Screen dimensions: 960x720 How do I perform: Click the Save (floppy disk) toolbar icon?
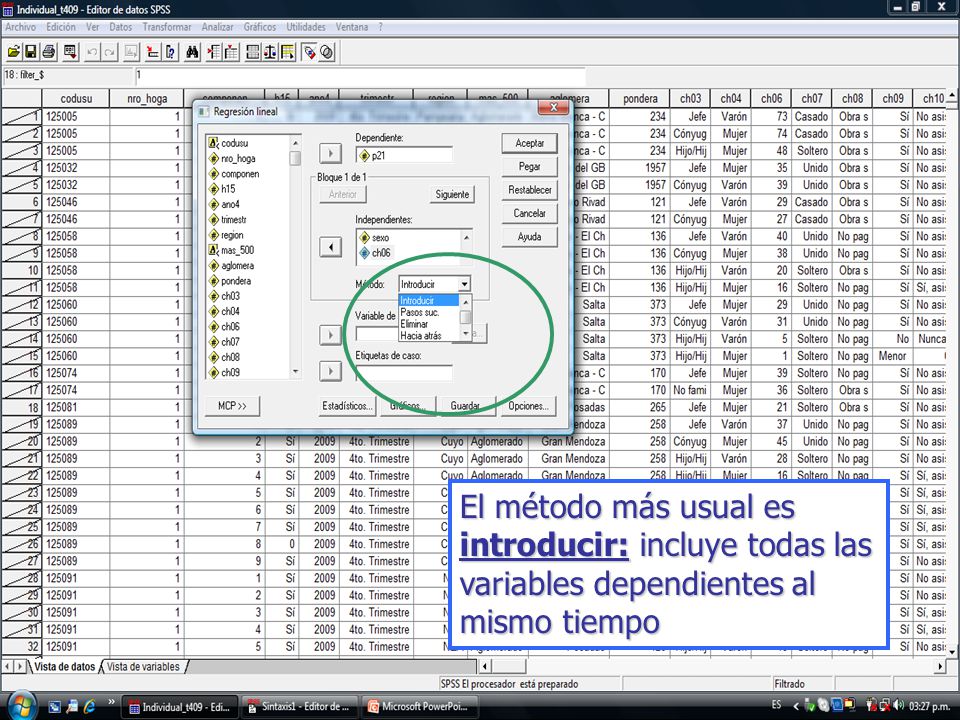pyautogui.click(x=30, y=52)
